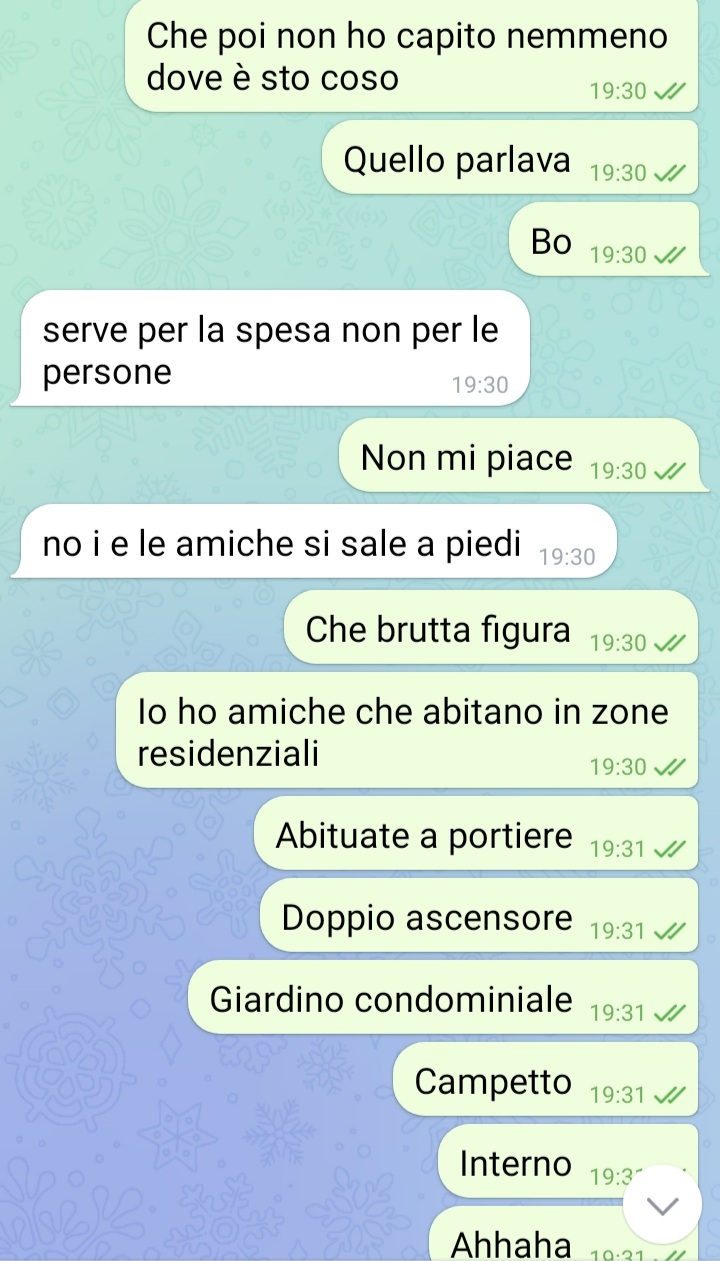Tap double-check icon on 'Che brutta figura'
The width and height of the screenshot is (720, 1261).
(x=669, y=643)
